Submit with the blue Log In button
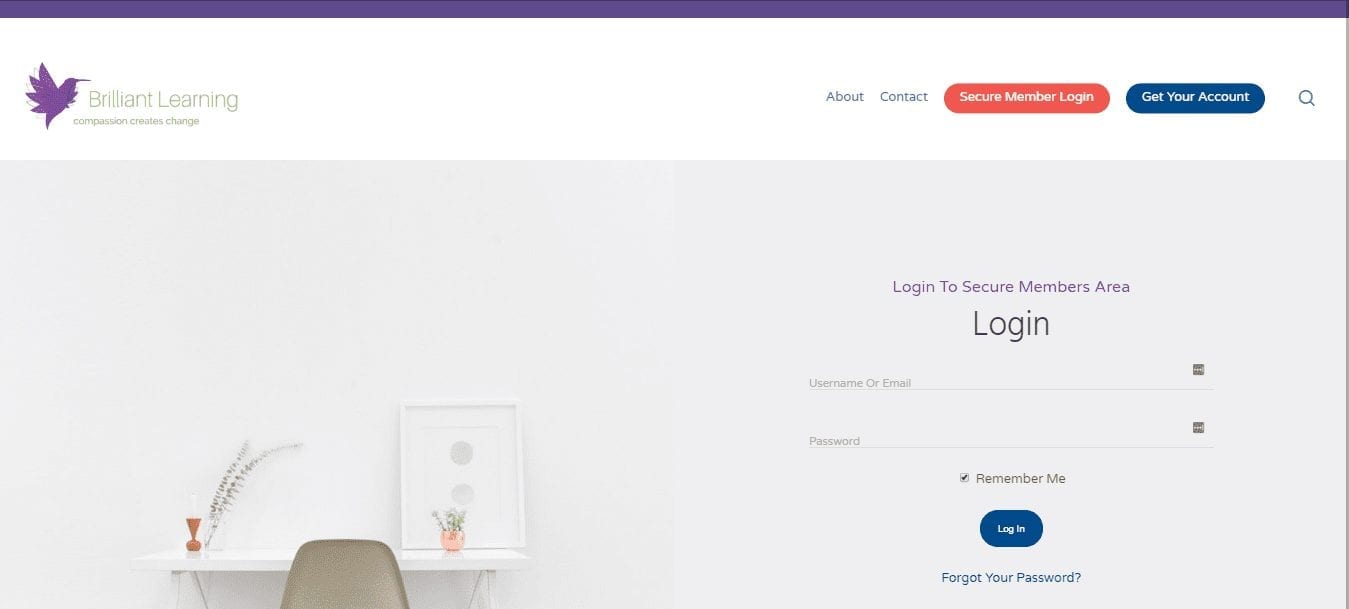Screen dimensions: 1349x609 1011,529
